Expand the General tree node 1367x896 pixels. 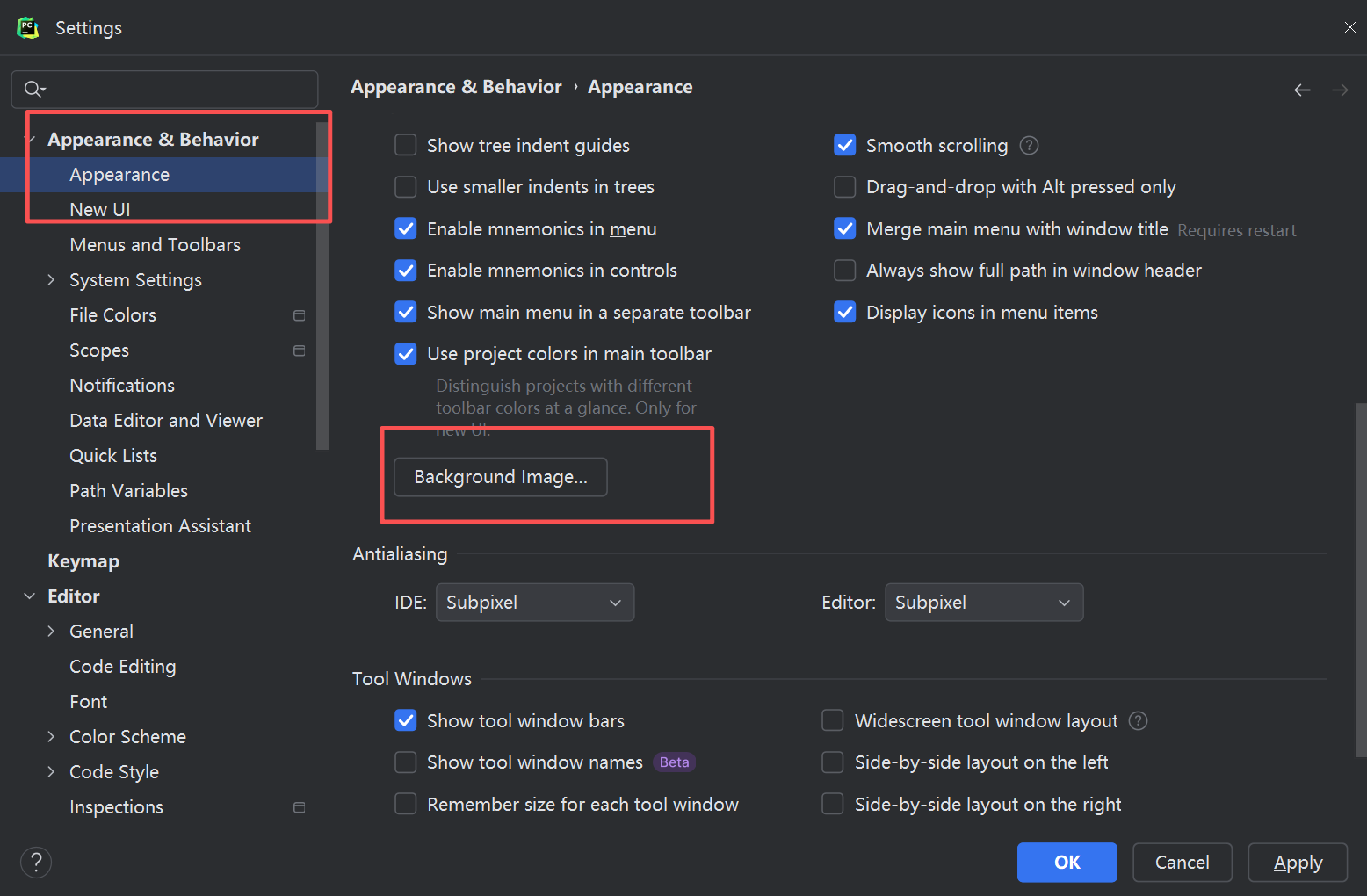(x=51, y=632)
